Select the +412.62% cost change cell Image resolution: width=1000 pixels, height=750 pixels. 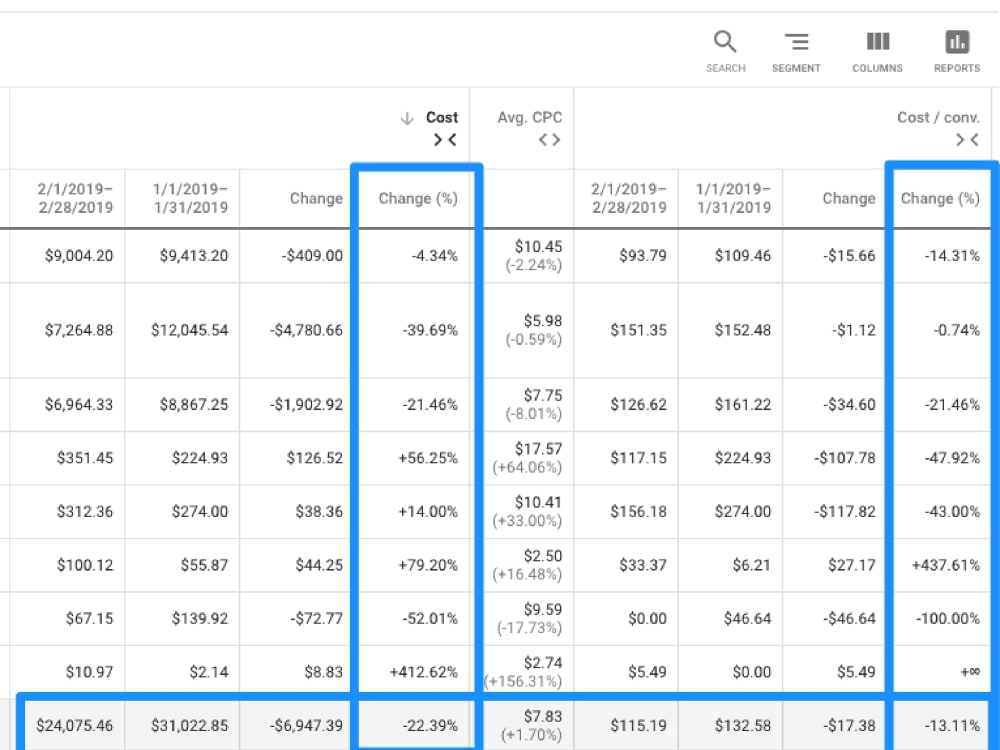(x=424, y=672)
